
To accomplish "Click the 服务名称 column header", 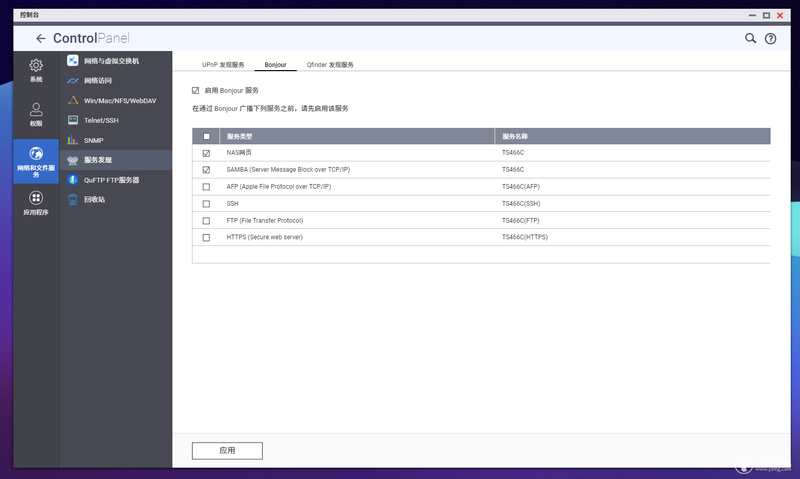I will tap(632, 136).
